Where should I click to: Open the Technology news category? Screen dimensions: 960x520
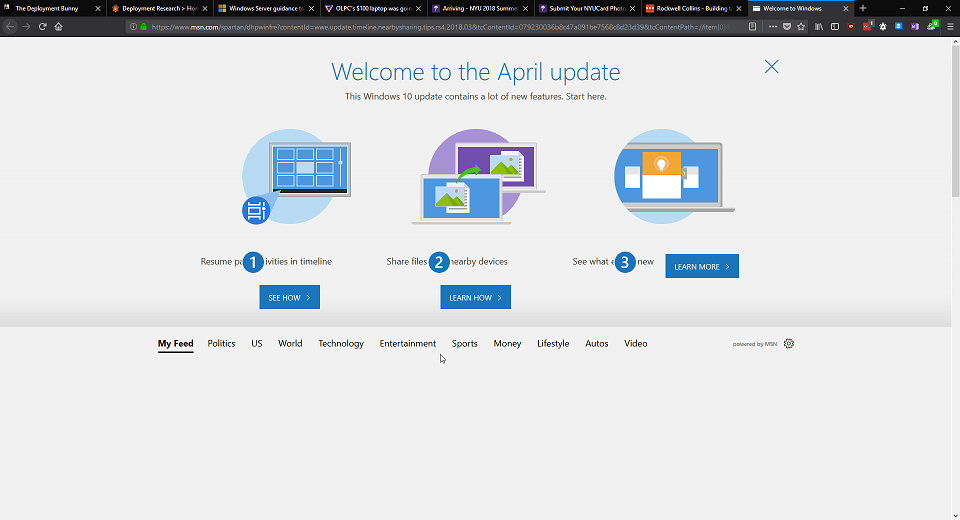click(x=341, y=344)
